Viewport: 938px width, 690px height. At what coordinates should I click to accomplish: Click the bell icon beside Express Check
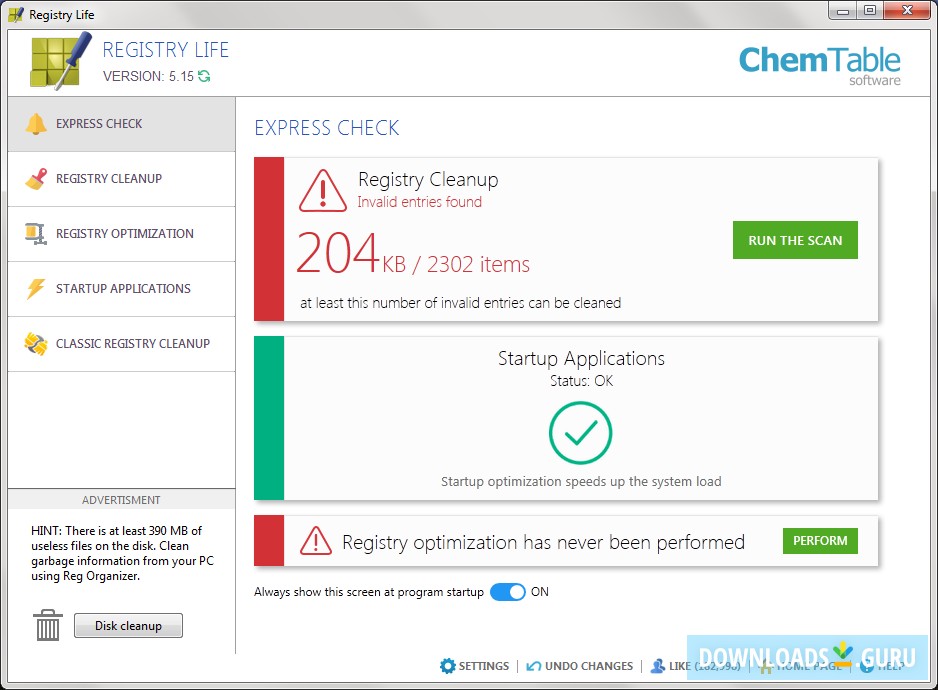tap(36, 124)
